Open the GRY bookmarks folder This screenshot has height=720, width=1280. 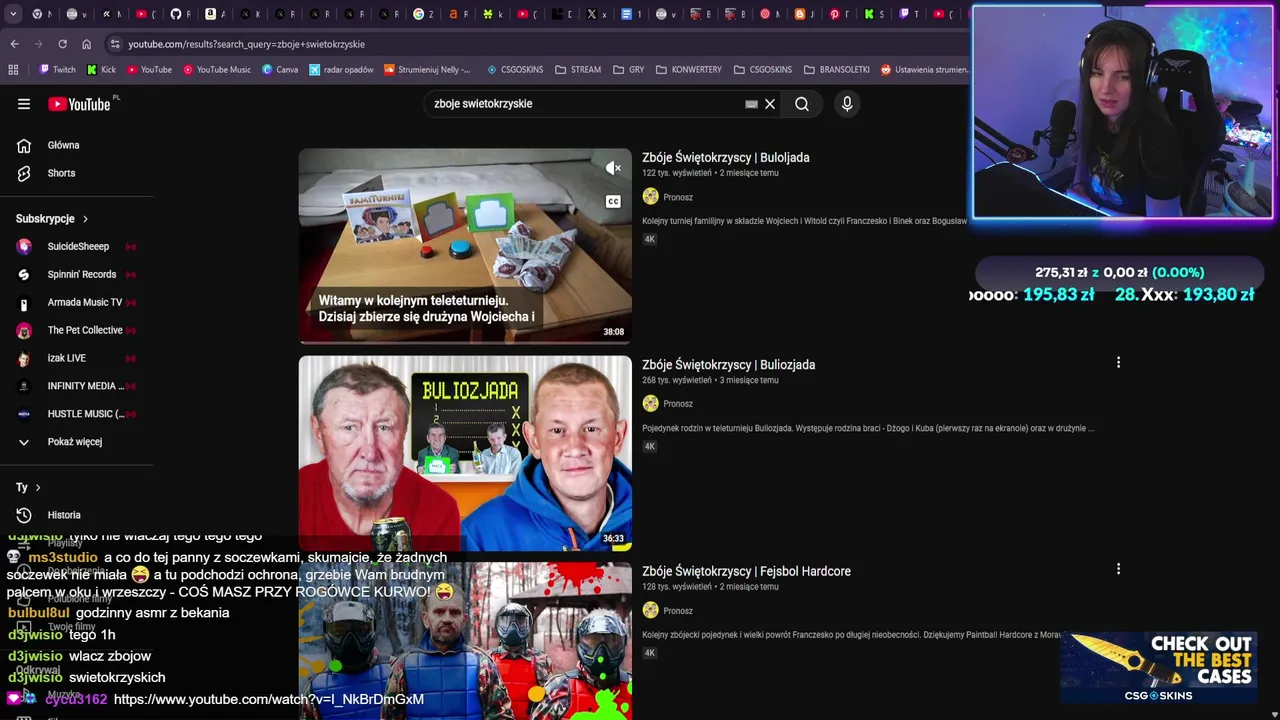(628, 70)
